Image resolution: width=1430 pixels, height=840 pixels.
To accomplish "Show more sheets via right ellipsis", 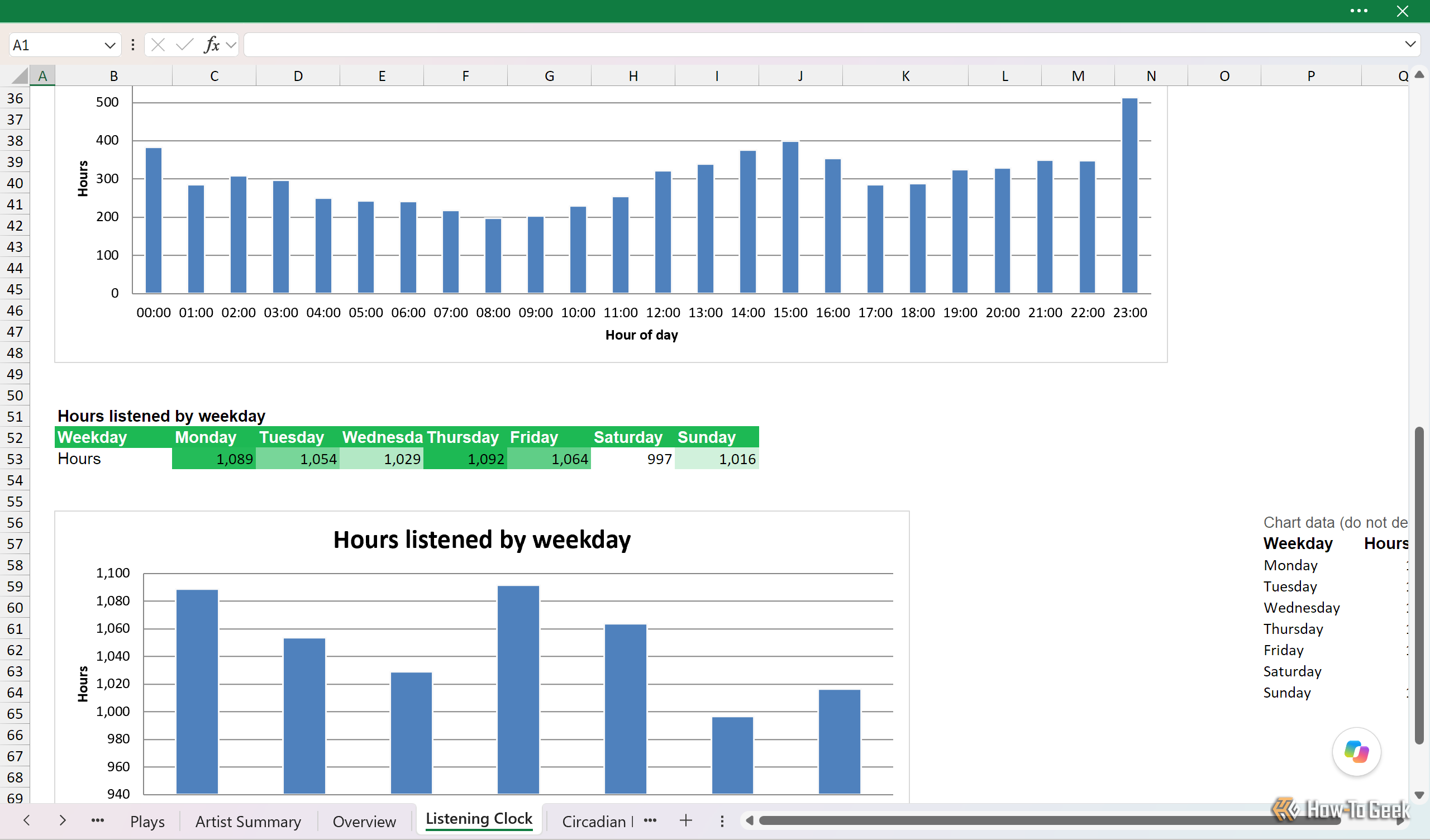I will tap(650, 820).
